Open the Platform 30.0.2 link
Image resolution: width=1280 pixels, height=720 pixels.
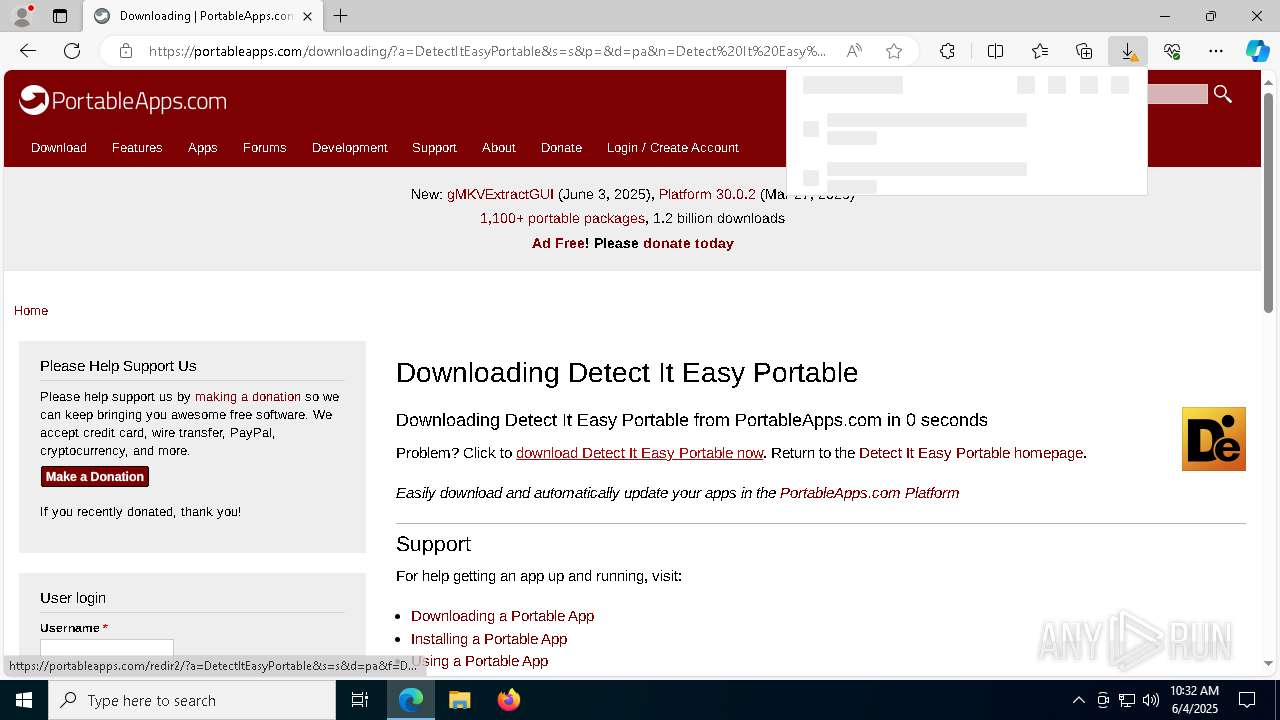point(707,194)
